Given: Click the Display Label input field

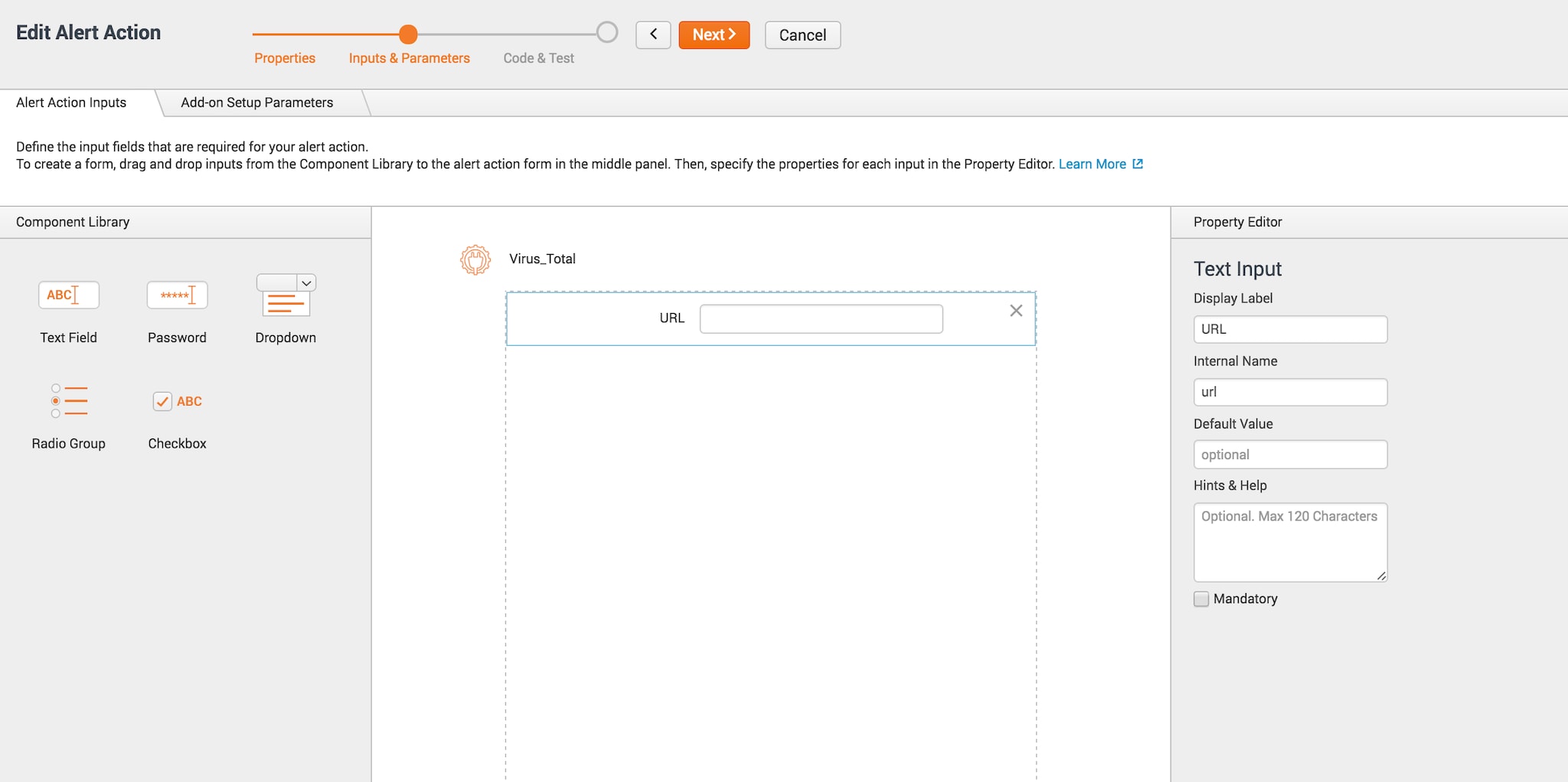Looking at the screenshot, I should click(x=1290, y=329).
